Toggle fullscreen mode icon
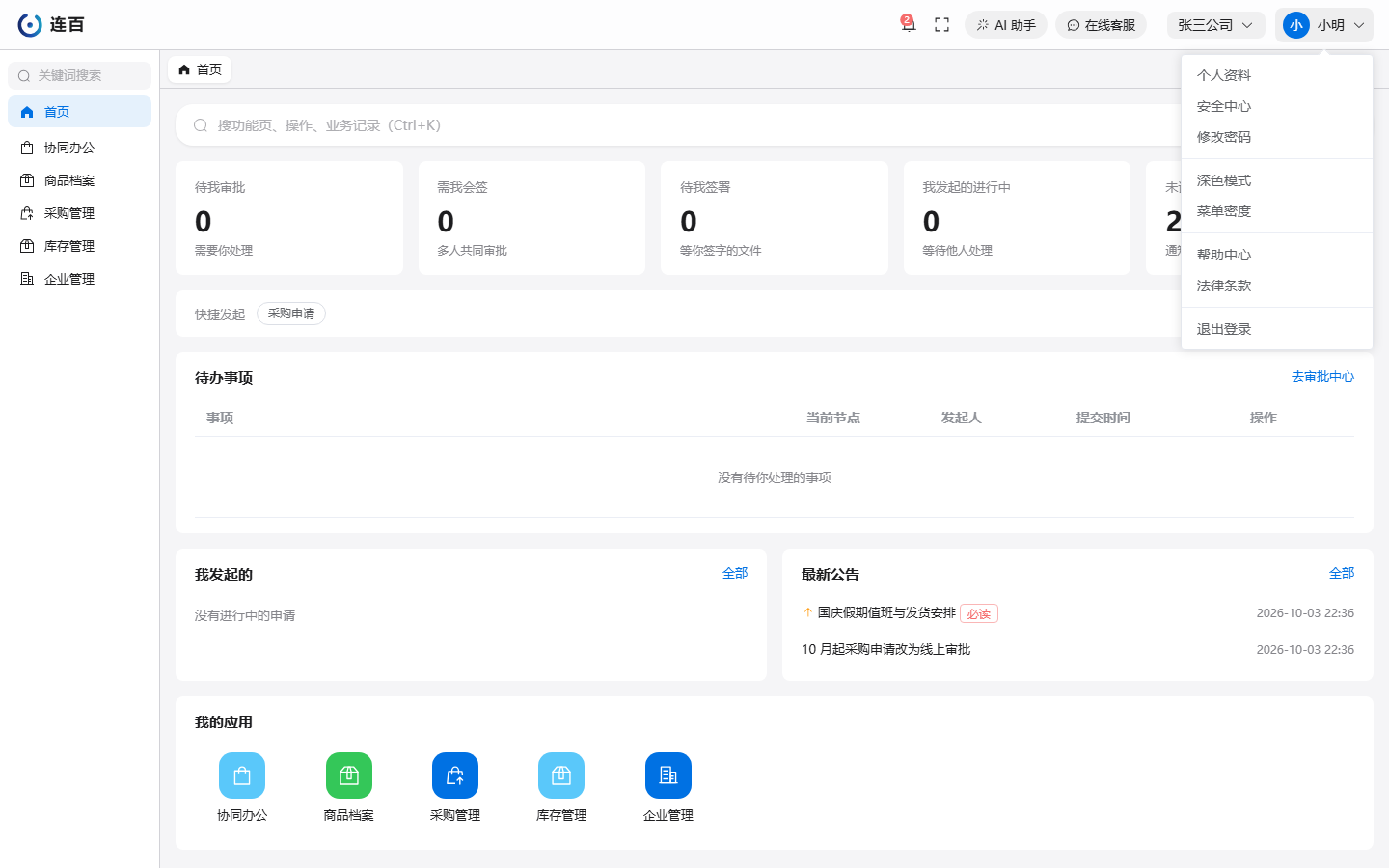Screen dimensions: 1389x868 point(942,25)
